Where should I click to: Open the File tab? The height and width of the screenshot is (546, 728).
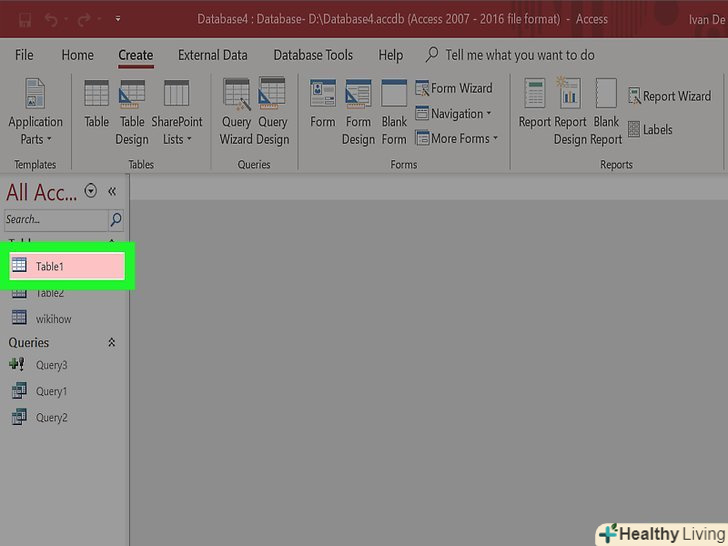coord(24,55)
